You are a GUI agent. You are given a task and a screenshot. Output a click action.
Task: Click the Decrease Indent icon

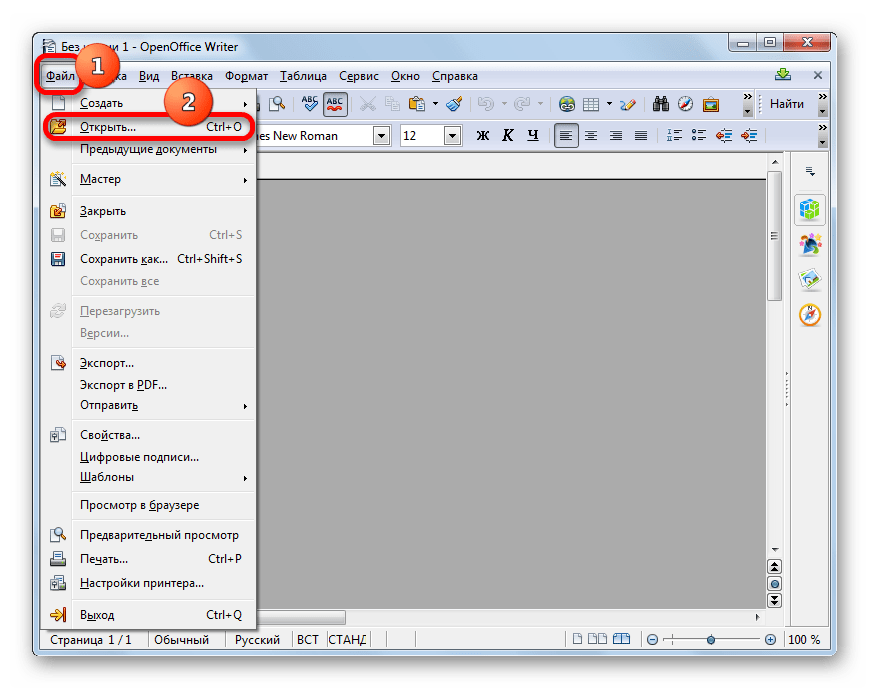[x=724, y=135]
